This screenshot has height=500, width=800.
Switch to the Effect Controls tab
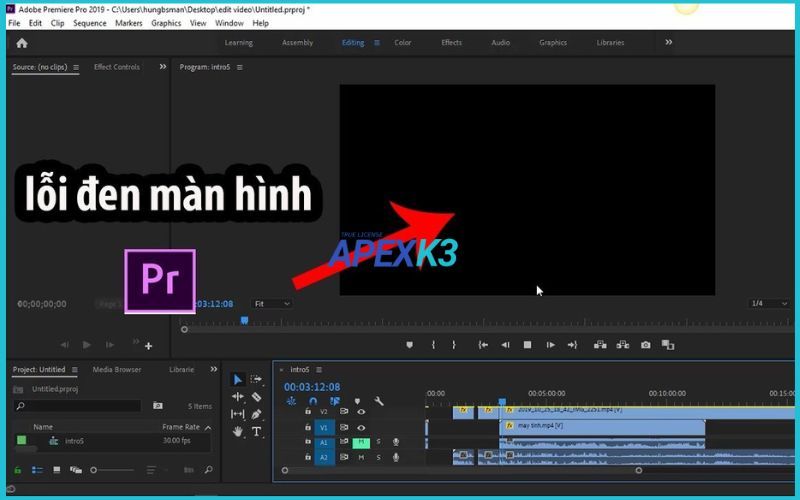point(117,67)
